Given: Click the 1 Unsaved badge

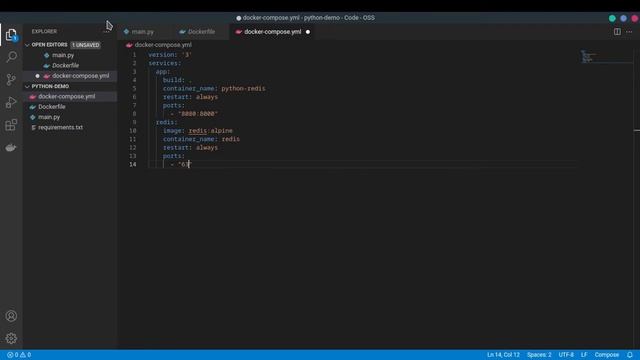Looking at the screenshot, I should click(x=86, y=45).
